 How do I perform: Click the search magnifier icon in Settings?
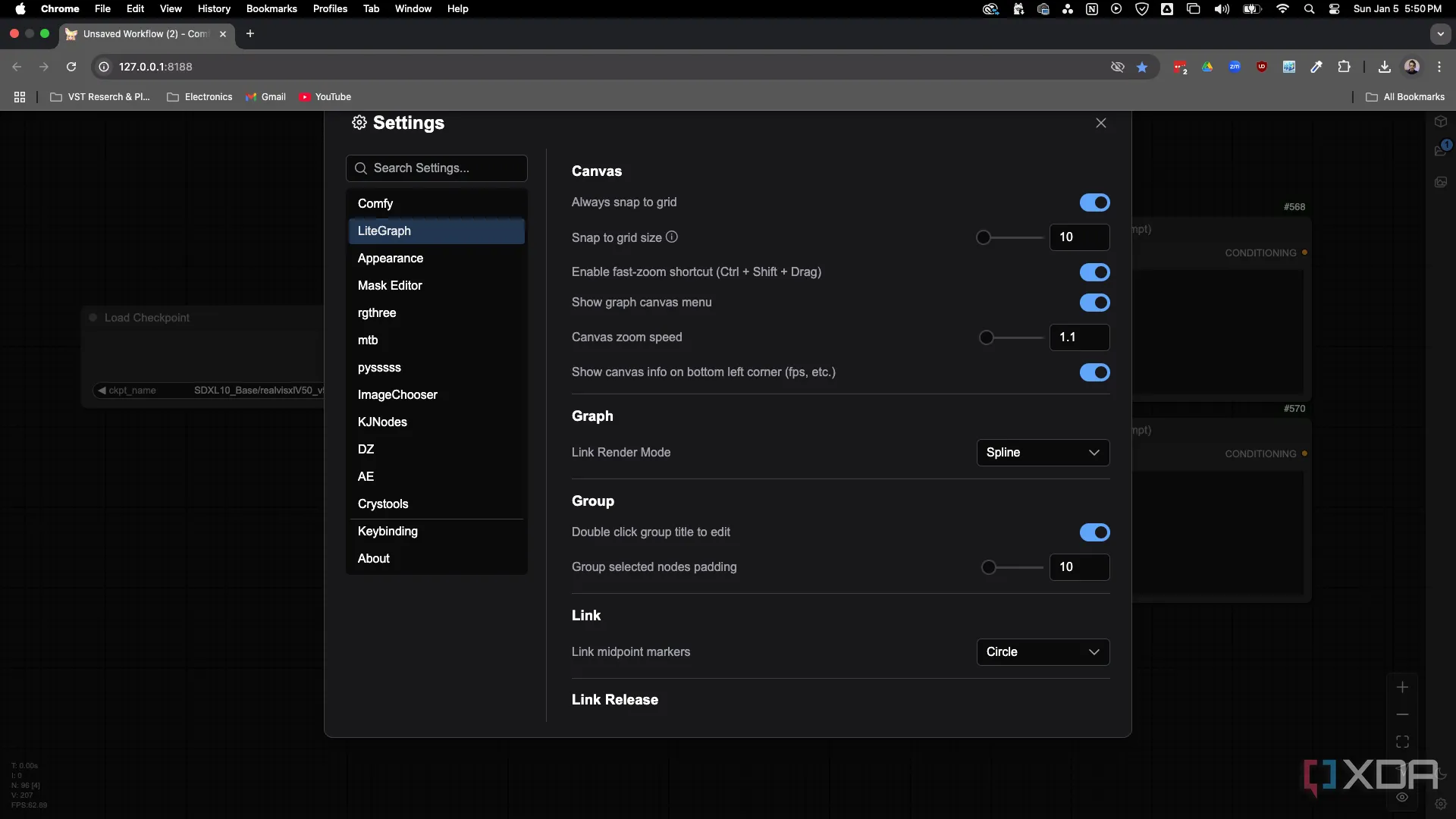(x=361, y=168)
